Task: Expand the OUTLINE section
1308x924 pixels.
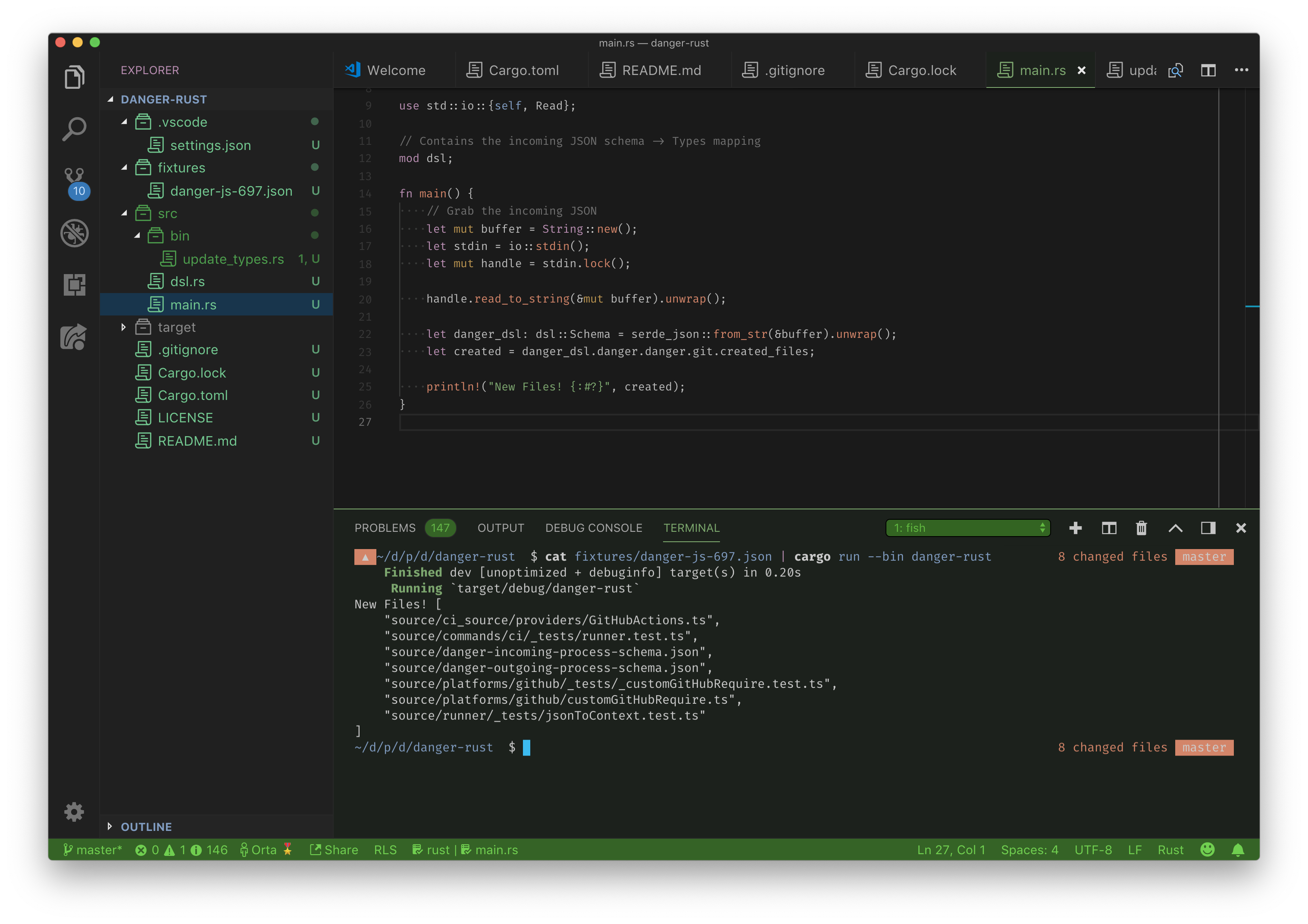Action: tap(146, 827)
